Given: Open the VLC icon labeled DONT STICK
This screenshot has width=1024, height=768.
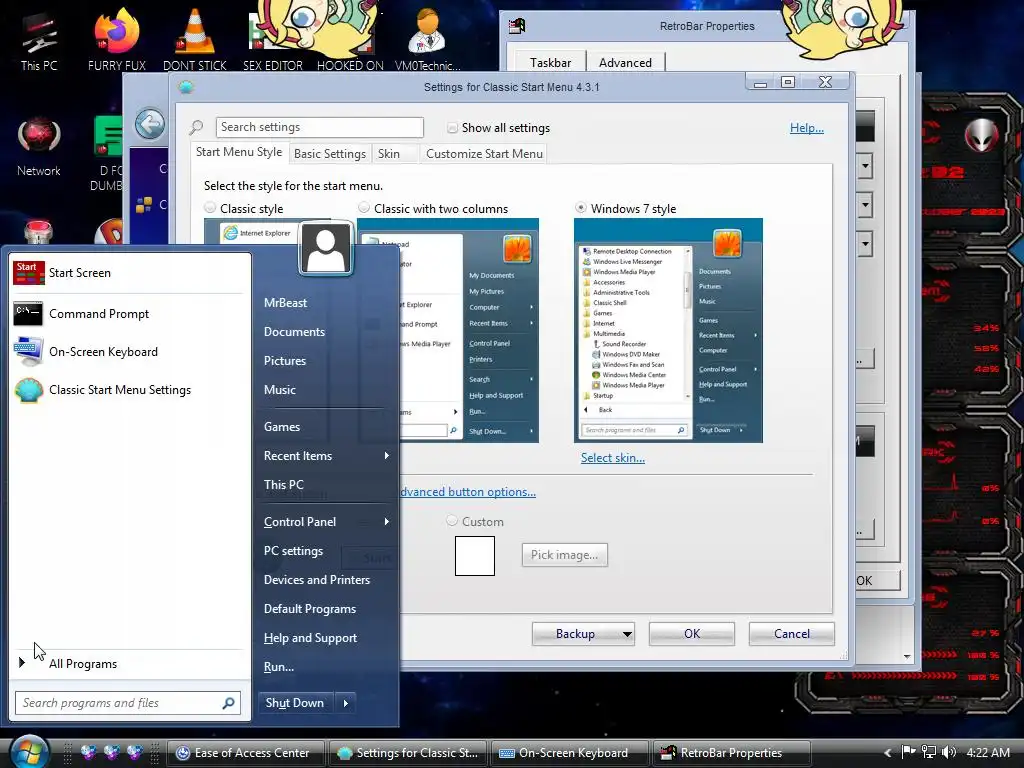Looking at the screenshot, I should pos(195,40).
